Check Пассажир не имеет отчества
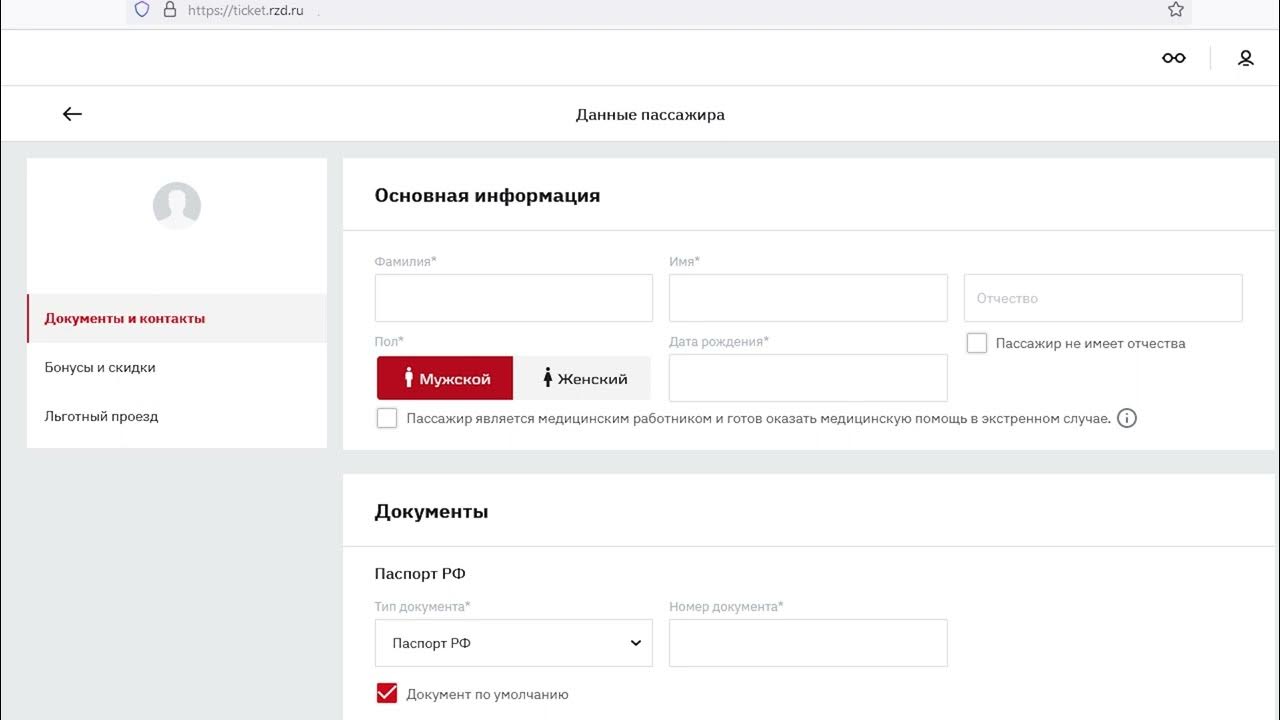The image size is (1280, 720). [977, 343]
